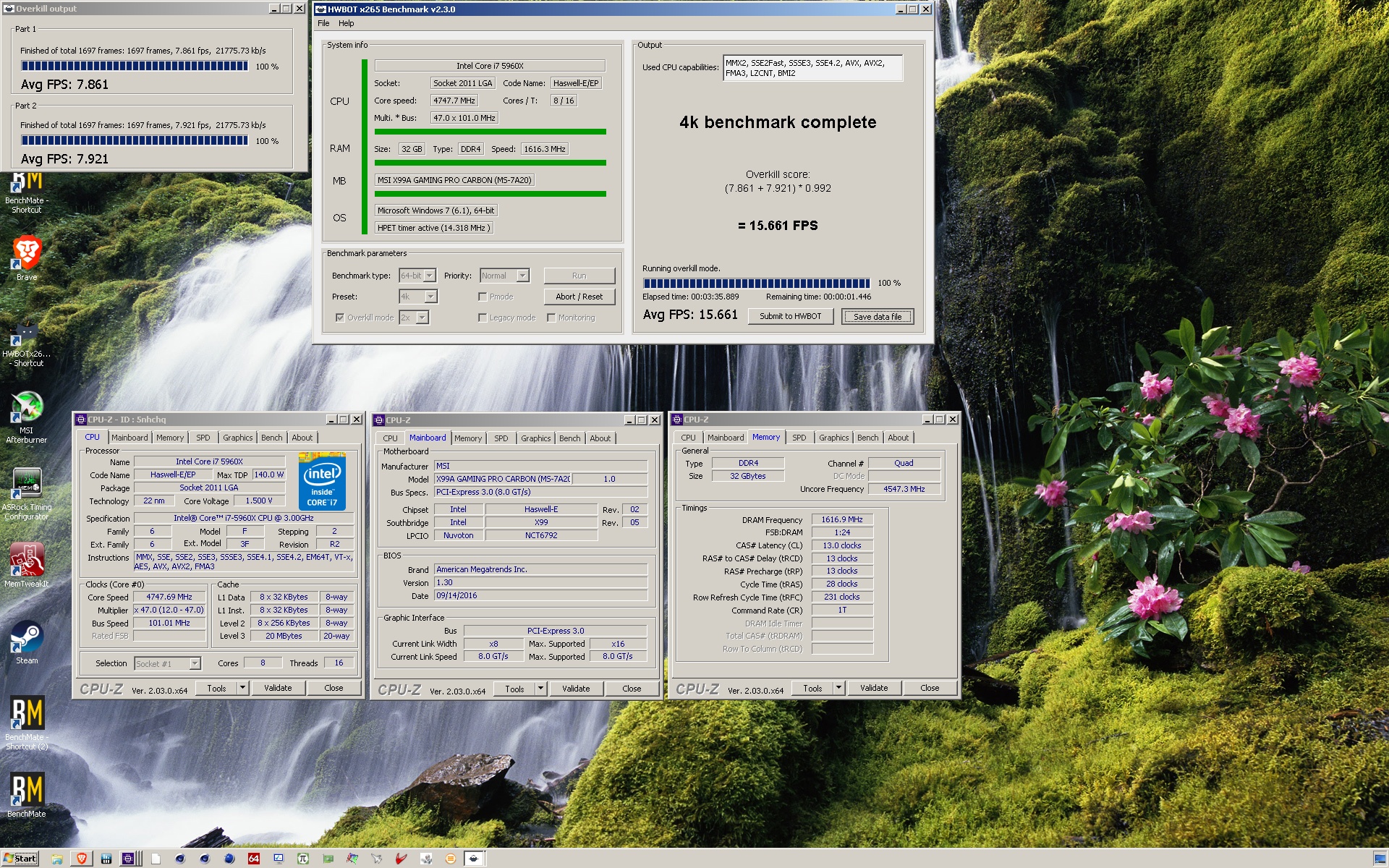Click the blank document icon in taskbar
Viewport: 1389px width, 868px height.
pyautogui.click(x=156, y=859)
